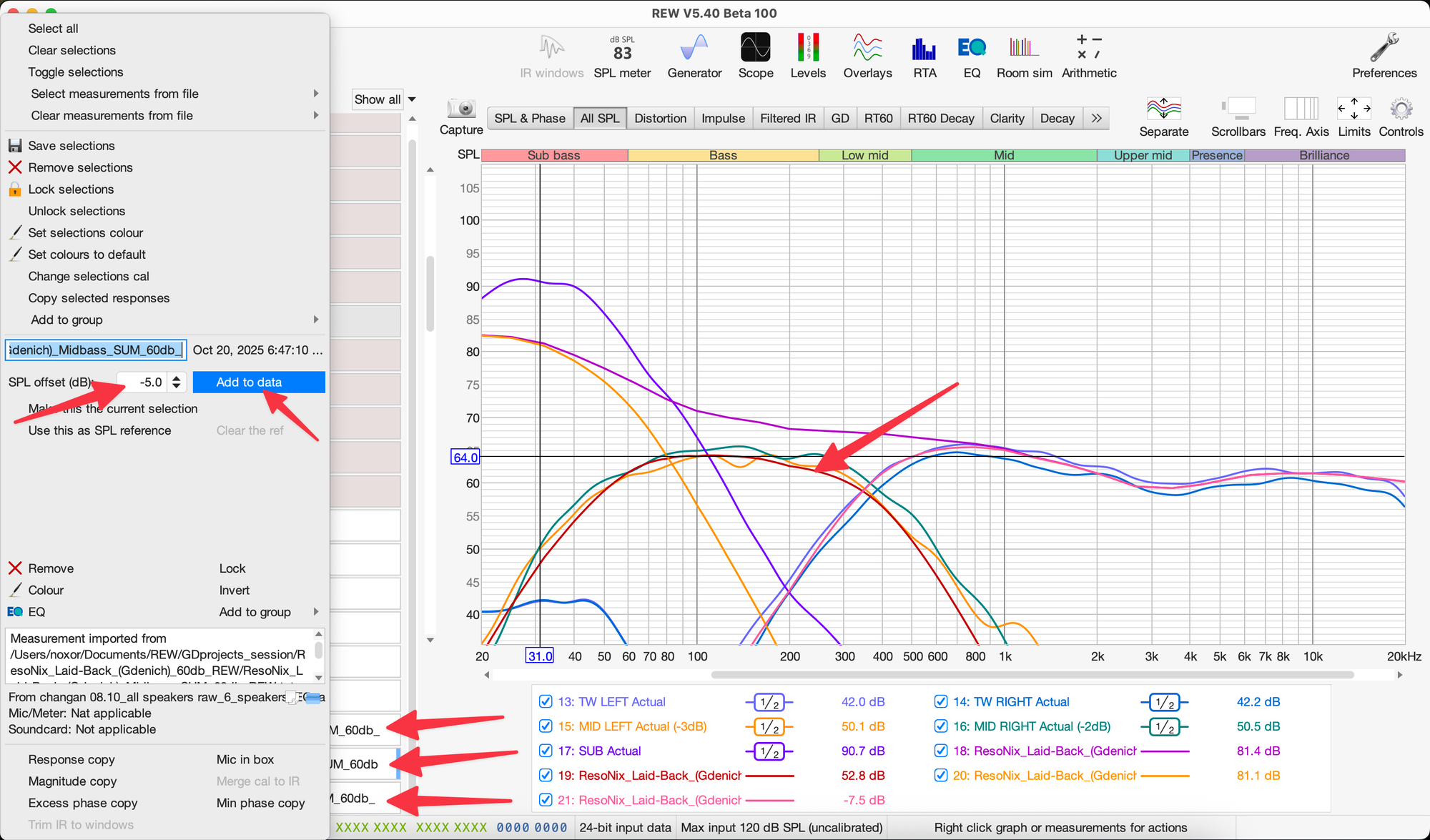Screen dimensions: 1430x840
Task: Open the Trace arithmetic tool
Action: pos(1088,56)
